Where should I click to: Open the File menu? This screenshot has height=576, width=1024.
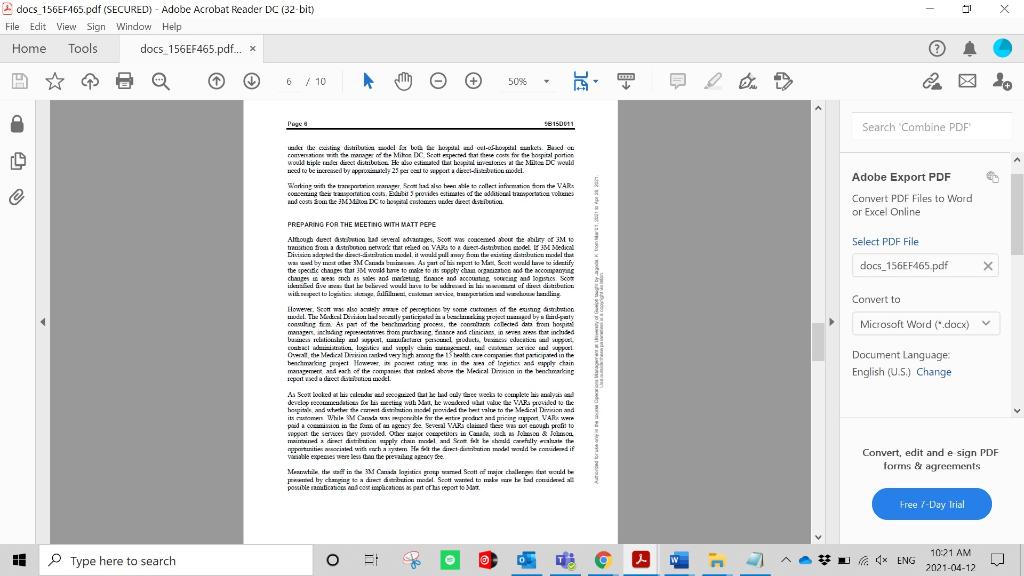pos(12,27)
